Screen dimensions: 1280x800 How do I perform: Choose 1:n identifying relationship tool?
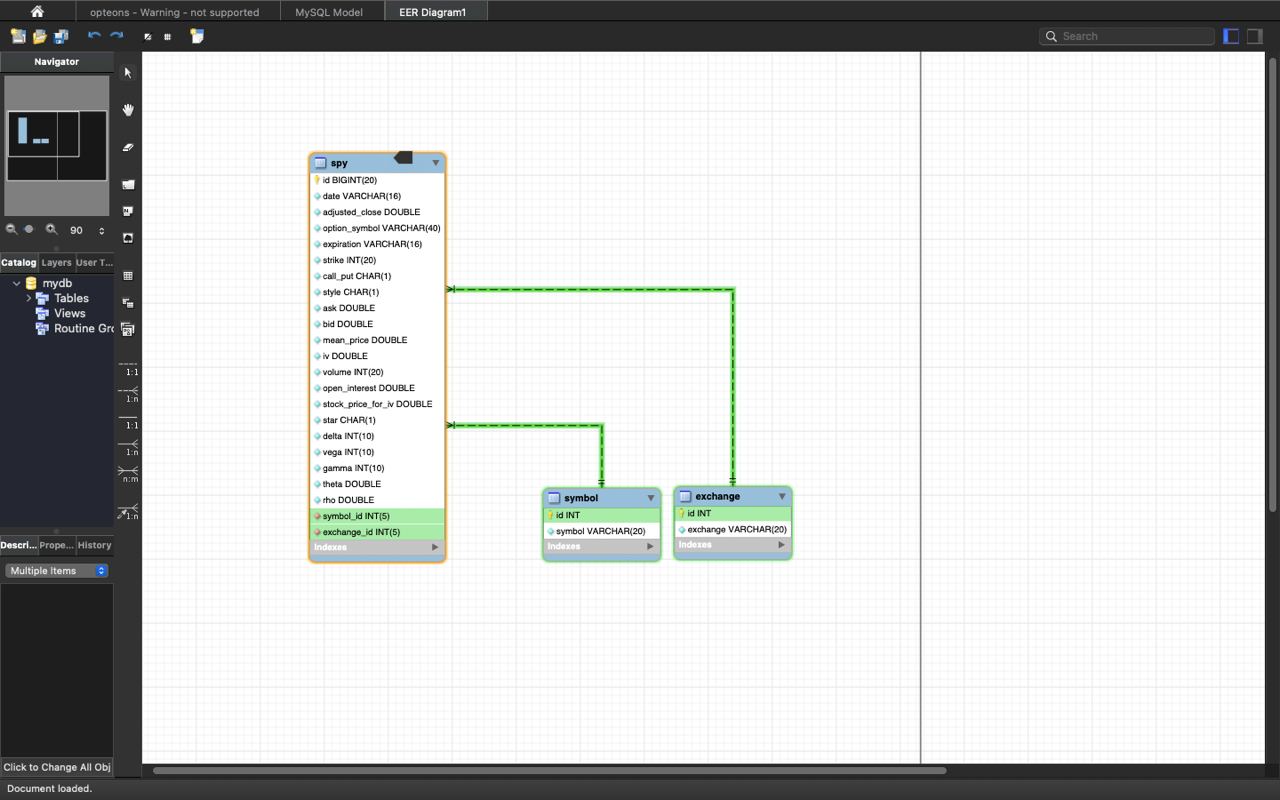(x=128, y=448)
